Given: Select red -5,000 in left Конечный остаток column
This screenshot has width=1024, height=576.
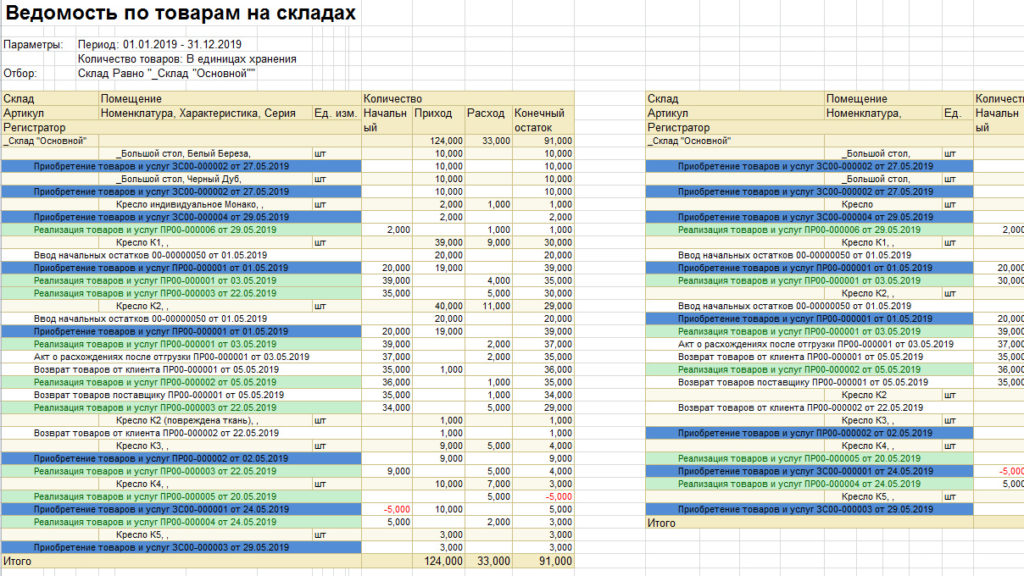Looking at the screenshot, I should (558, 496).
